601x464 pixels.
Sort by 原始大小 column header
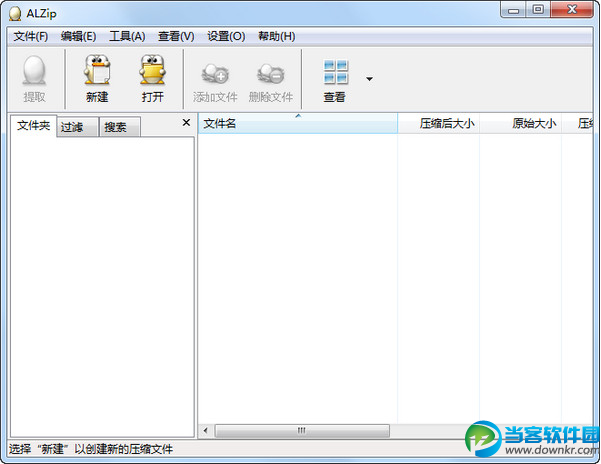pyautogui.click(x=521, y=123)
